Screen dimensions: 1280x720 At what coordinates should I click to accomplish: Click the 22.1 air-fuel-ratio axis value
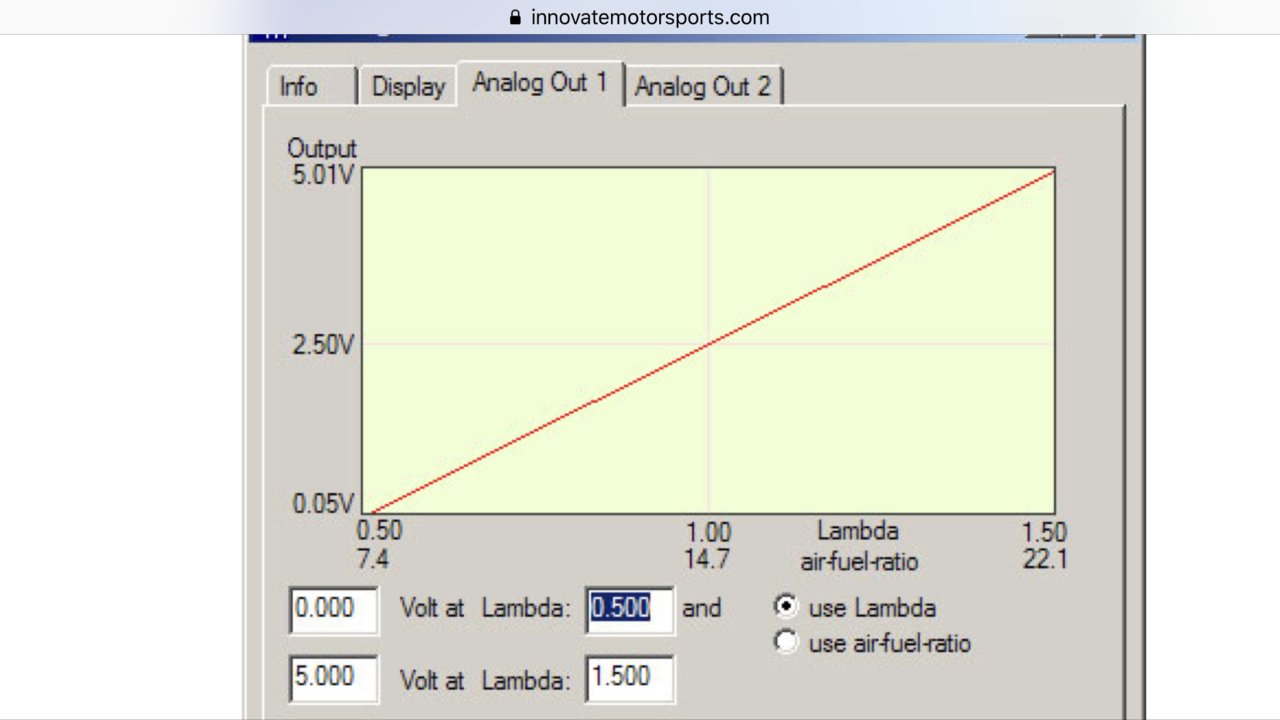coord(1045,559)
